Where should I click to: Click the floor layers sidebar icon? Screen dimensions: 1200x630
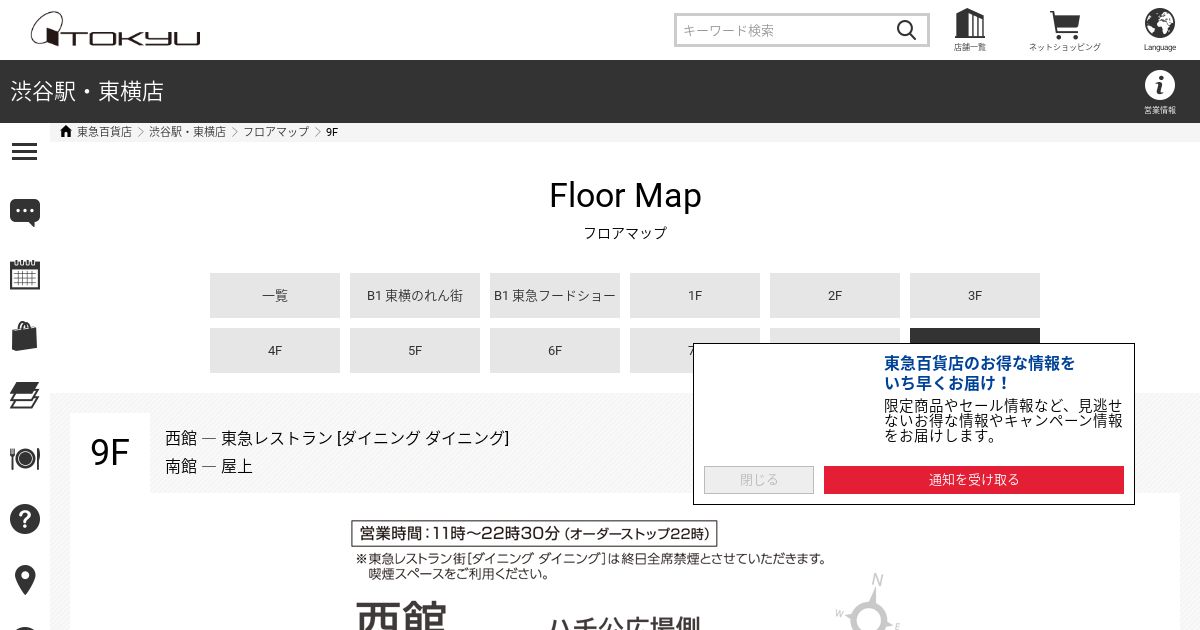tap(25, 396)
